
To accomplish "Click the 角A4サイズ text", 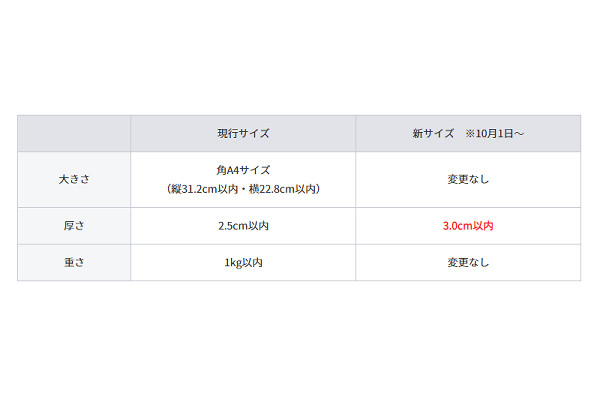I will pos(243,170).
